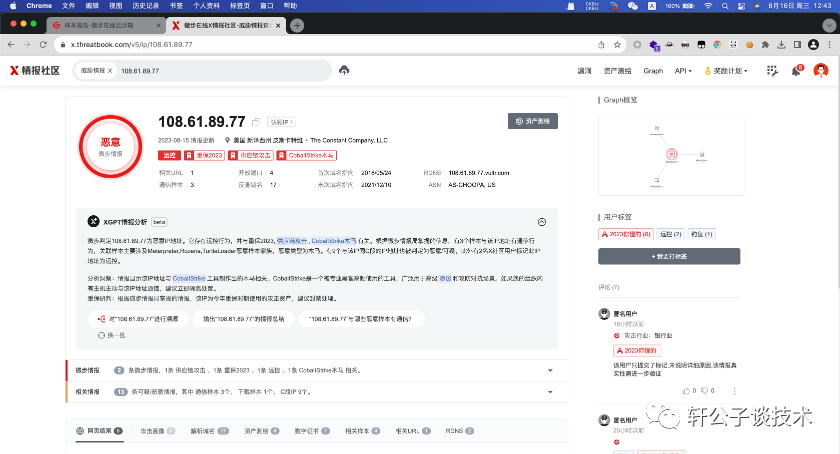Open Chrome profile icon in toolbar
Screen dimensions: 840x454
[x=813, y=44]
